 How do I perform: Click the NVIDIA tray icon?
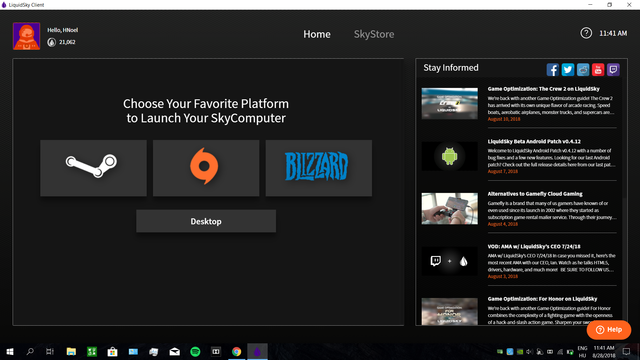pos(520,352)
